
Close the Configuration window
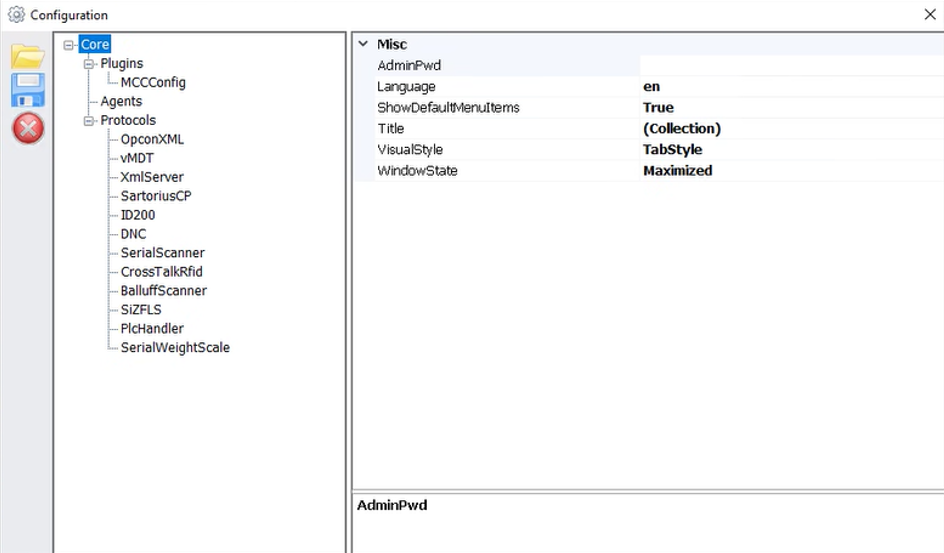pyautogui.click(x=929, y=15)
